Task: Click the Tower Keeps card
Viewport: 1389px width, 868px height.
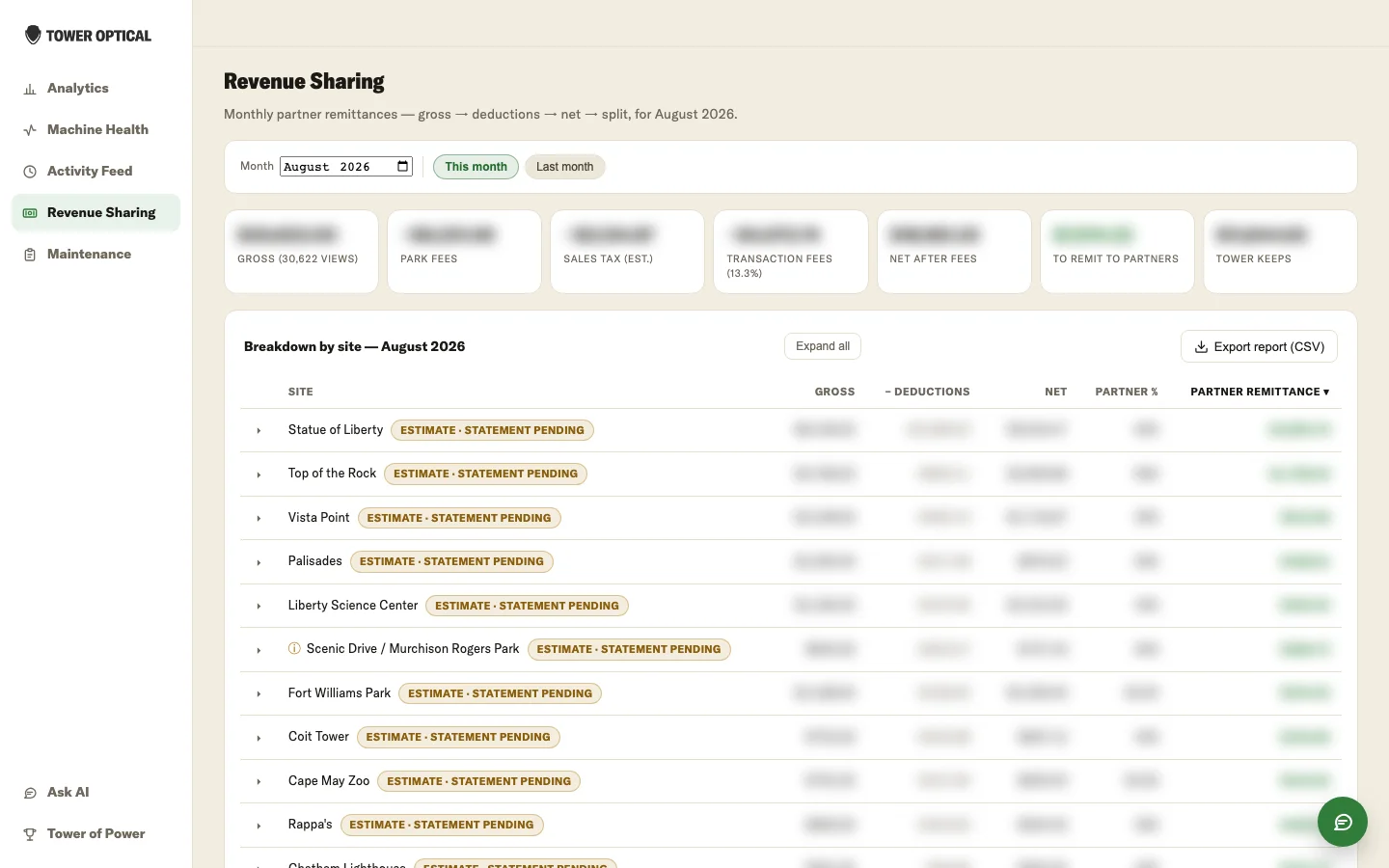Action: (x=1280, y=252)
